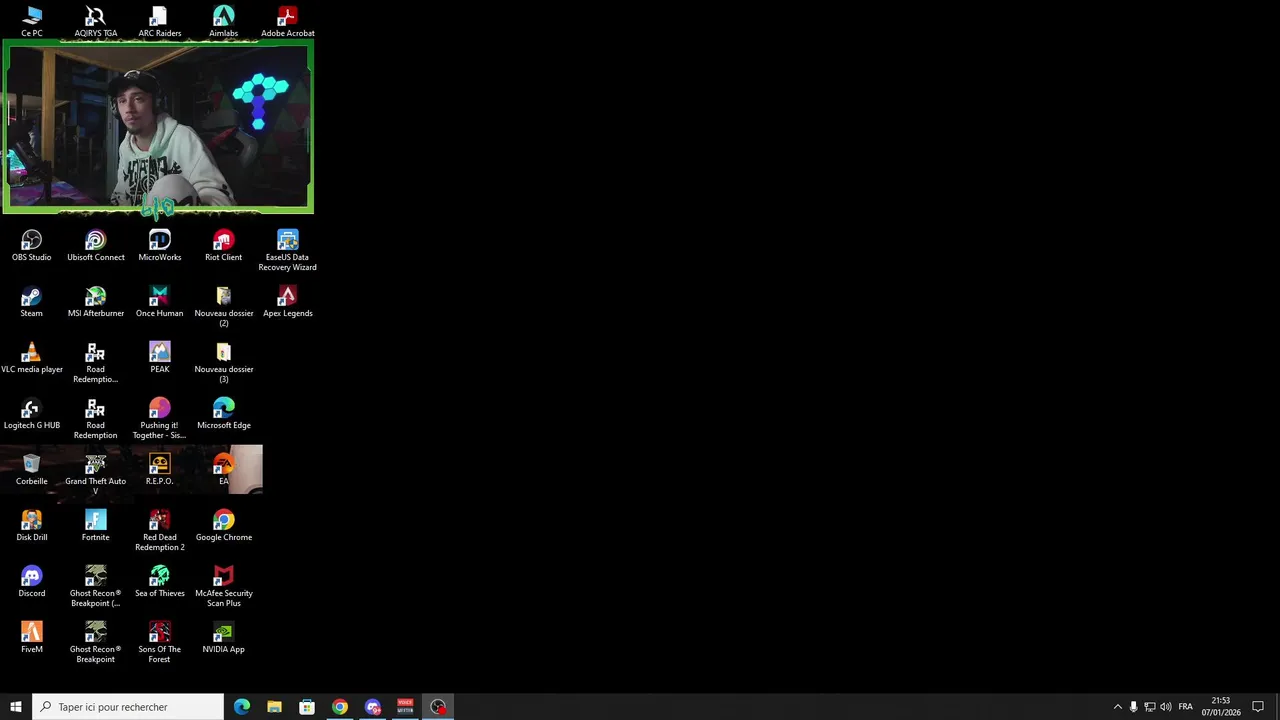Open Microsoft Edge from the taskbar

click(242, 707)
